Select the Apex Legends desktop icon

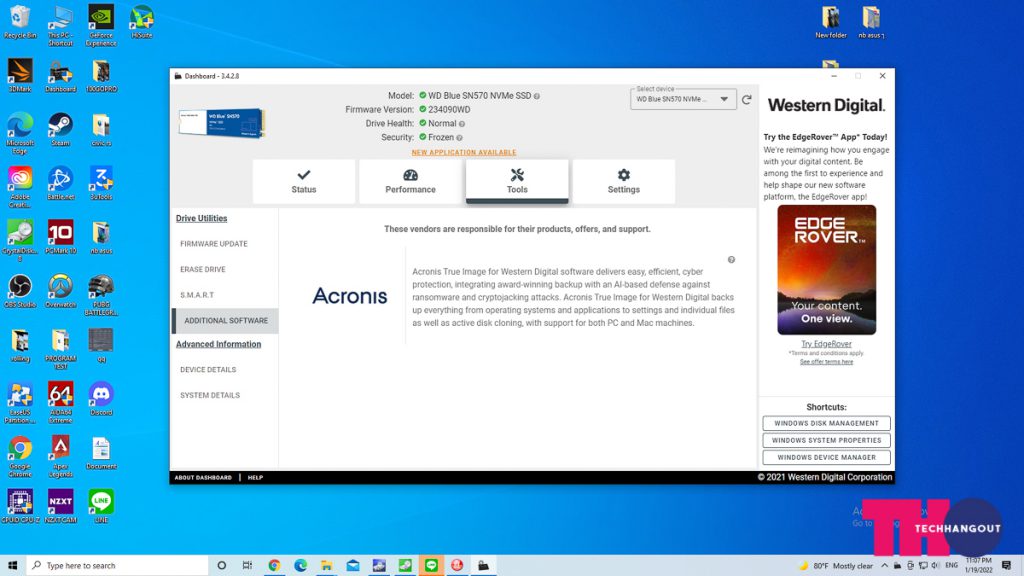pos(60,456)
